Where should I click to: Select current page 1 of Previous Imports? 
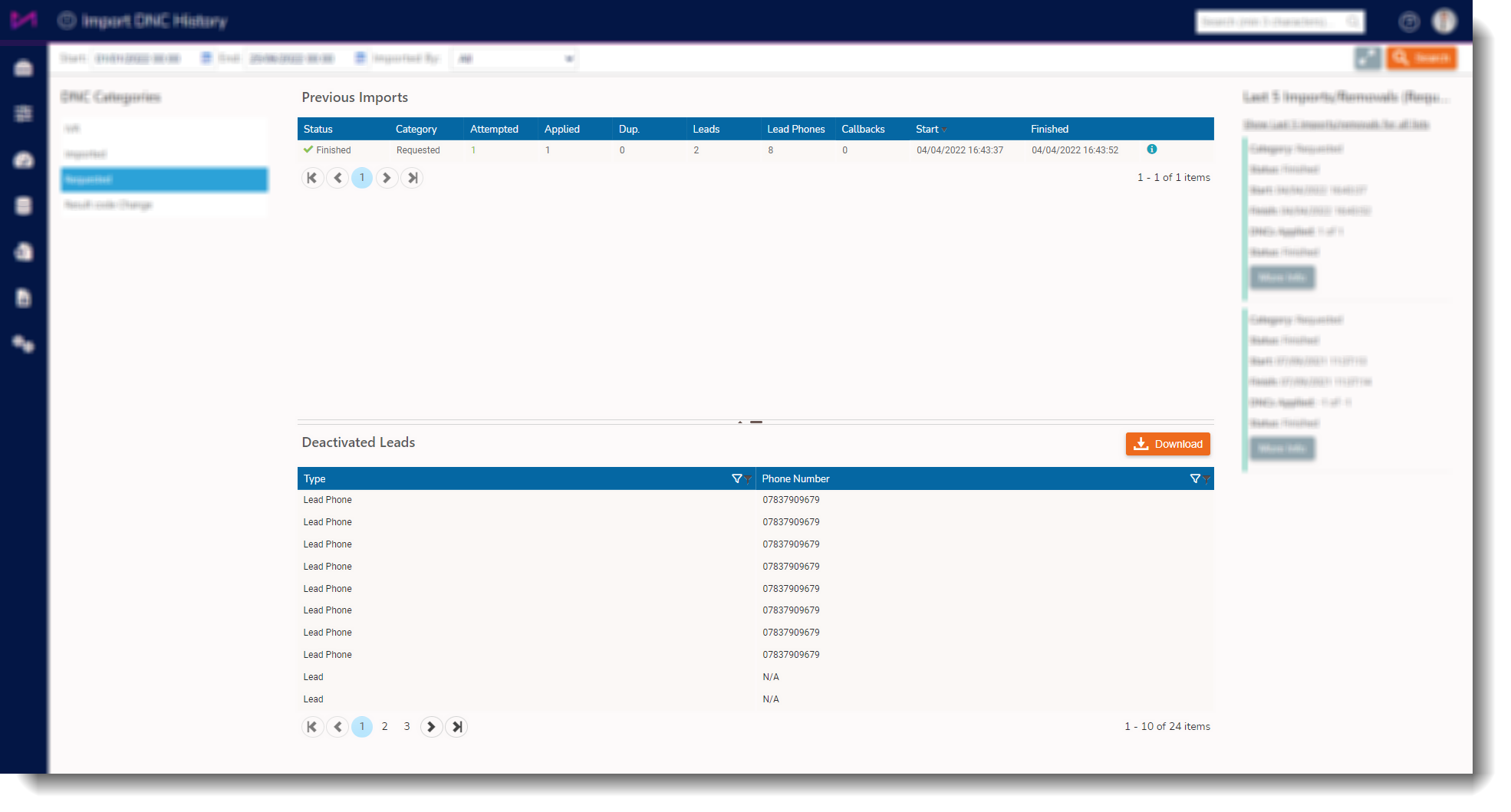click(362, 178)
